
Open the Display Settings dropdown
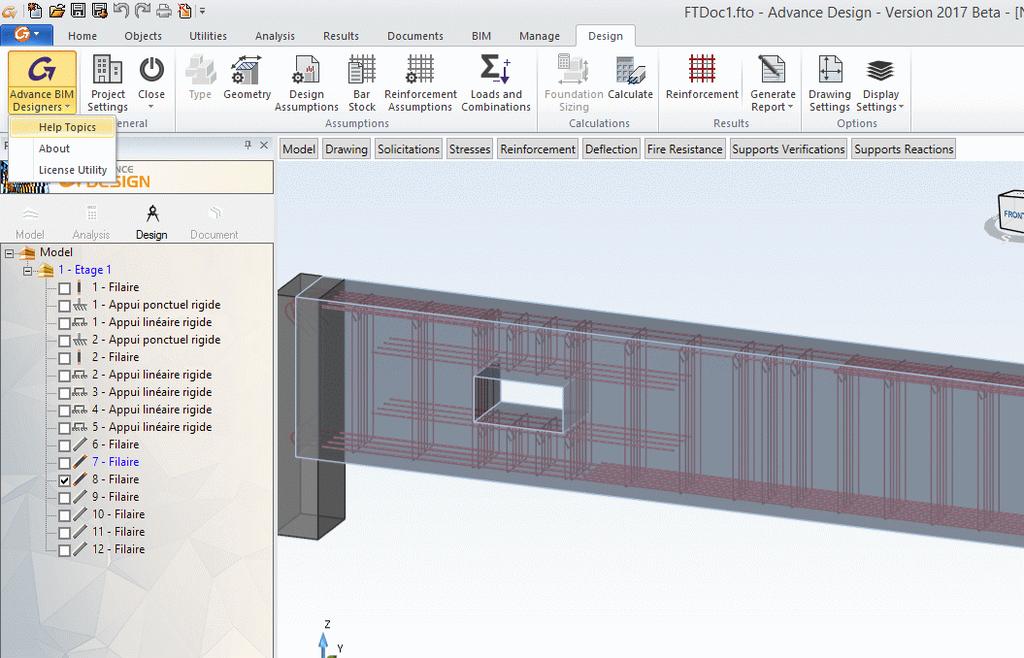[880, 82]
